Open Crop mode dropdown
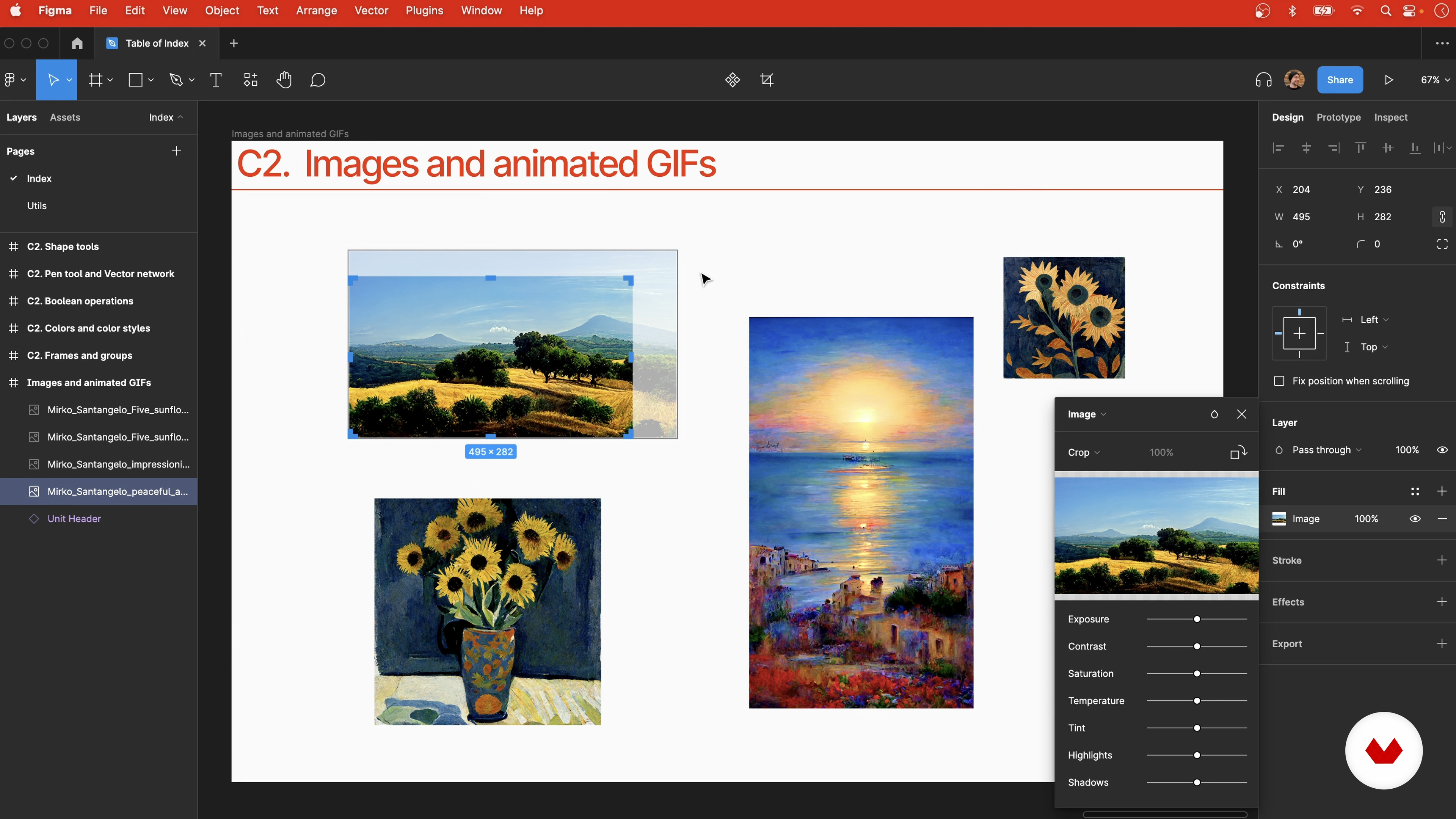This screenshot has width=1456, height=819. coord(1084,452)
